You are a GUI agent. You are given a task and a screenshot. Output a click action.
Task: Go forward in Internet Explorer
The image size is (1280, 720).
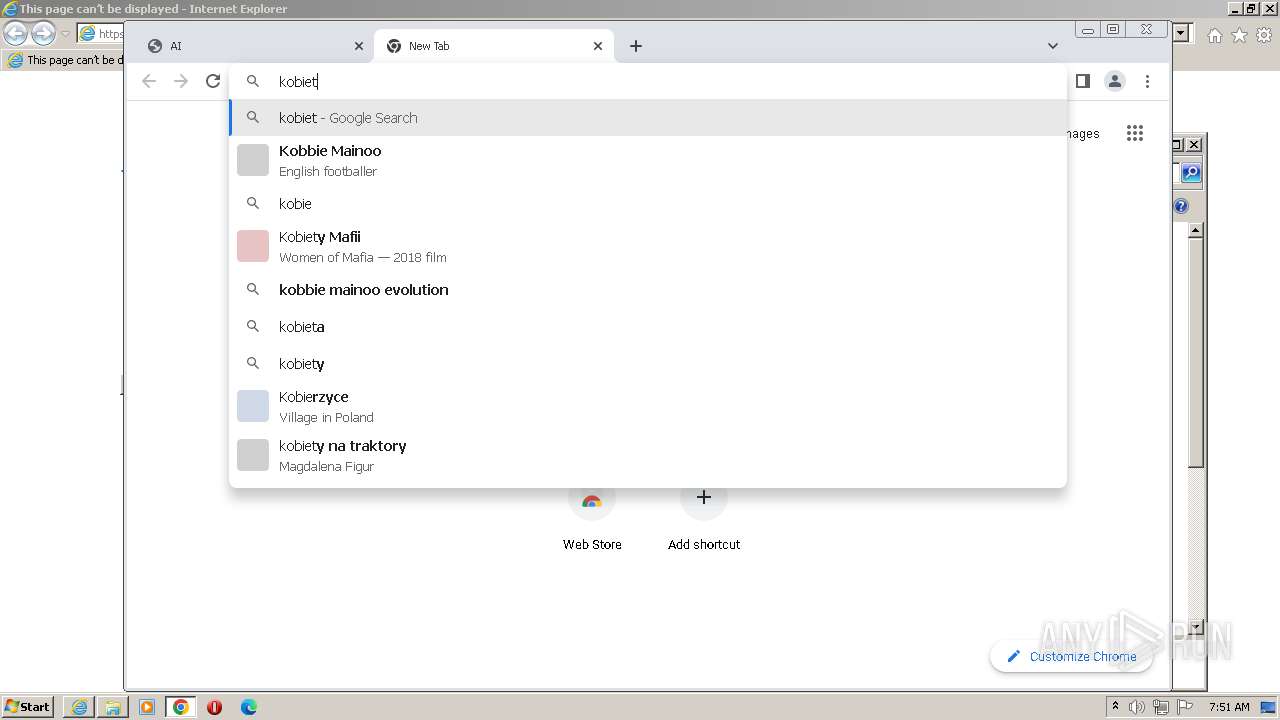click(43, 33)
